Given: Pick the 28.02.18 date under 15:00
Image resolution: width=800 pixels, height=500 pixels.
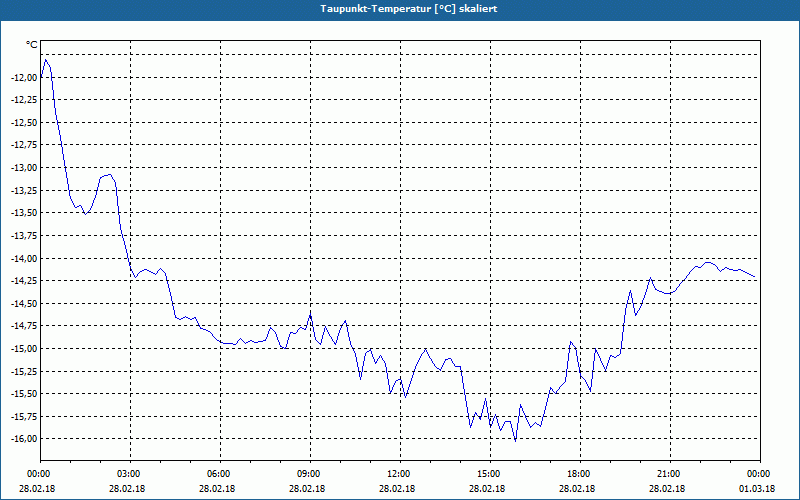Looking at the screenshot, I should point(487,489).
